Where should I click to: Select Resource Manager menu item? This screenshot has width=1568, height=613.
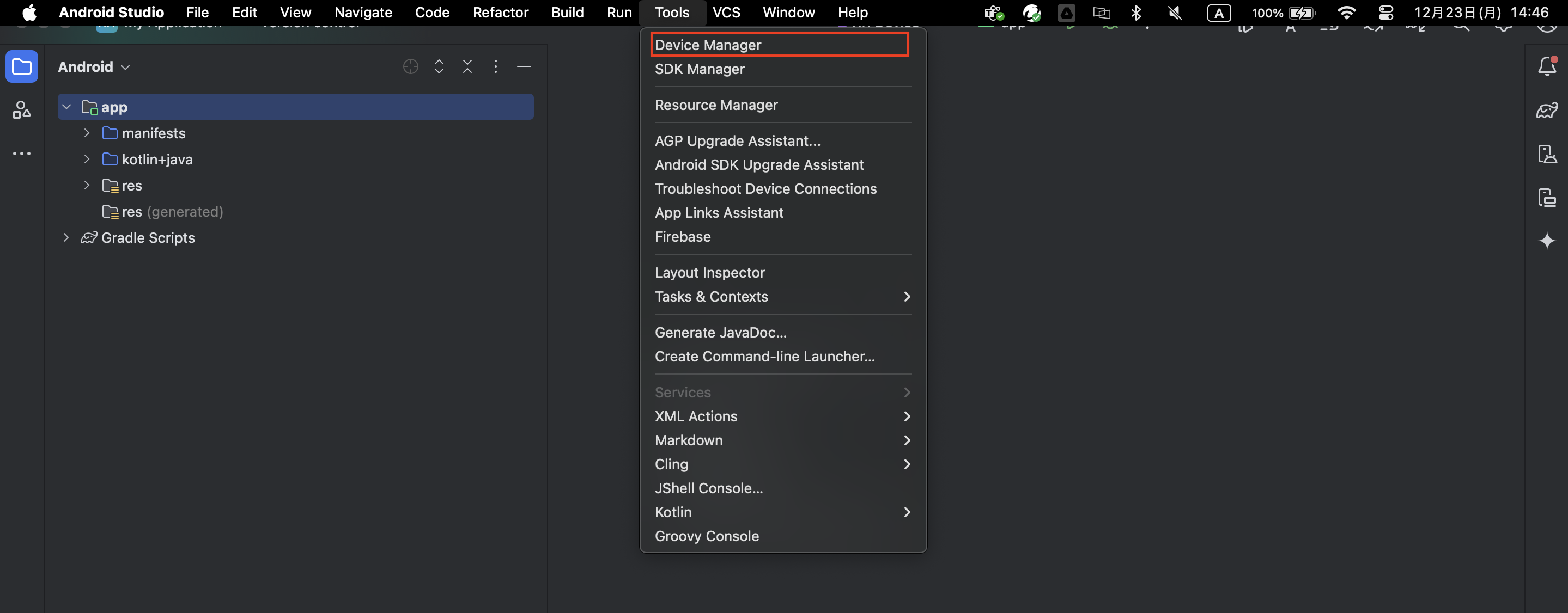click(x=783, y=105)
